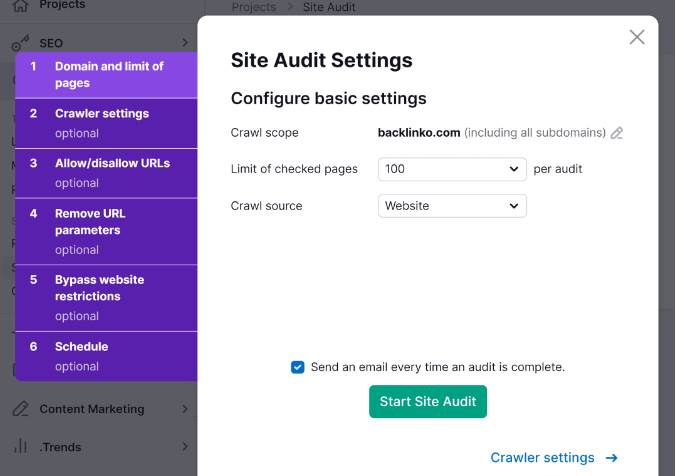Select the Domain and limit of pages step
Screen dimensions: 676x476
tap(106, 75)
